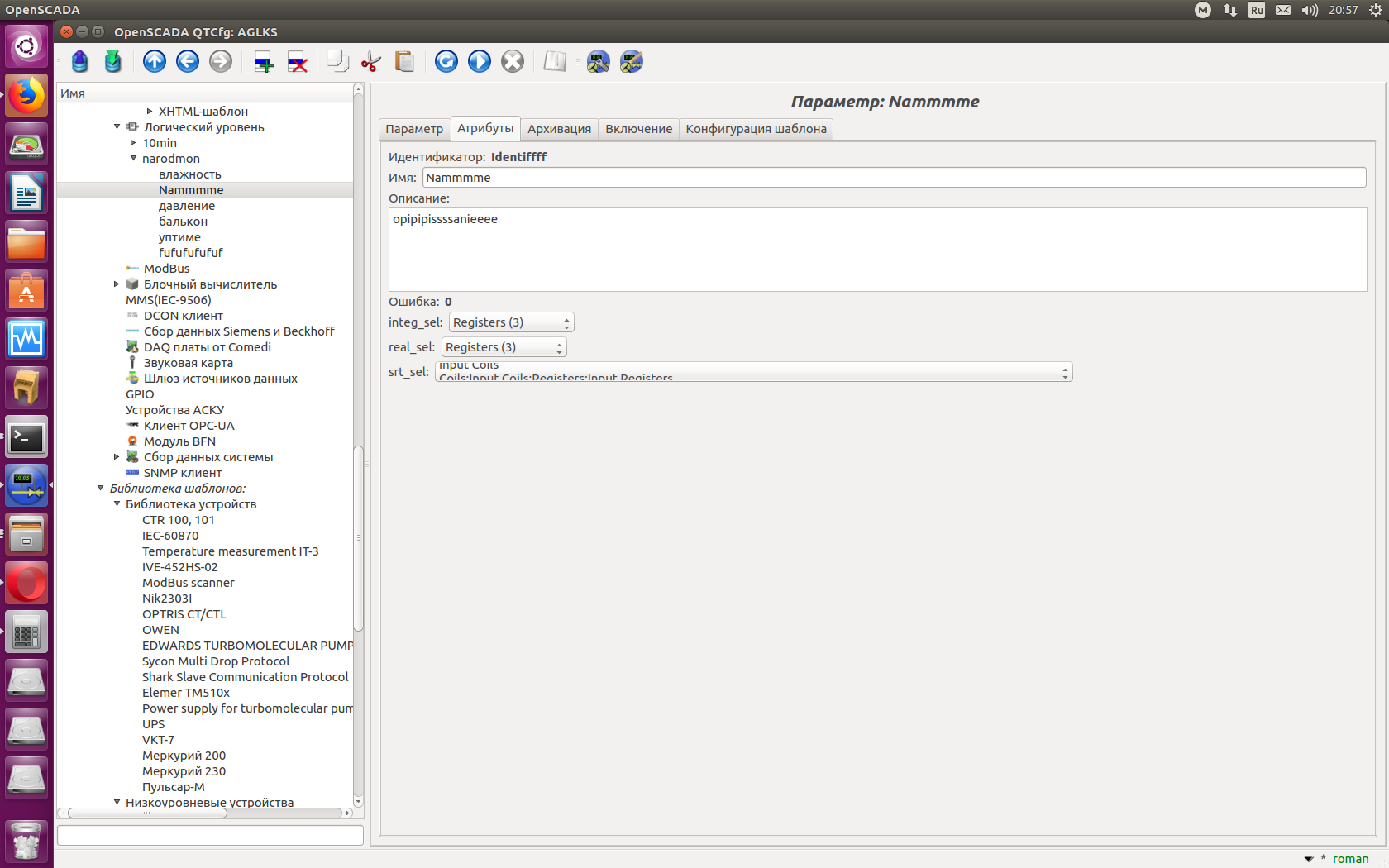Select давление in the tree
This screenshot has width=1389, height=868.
click(187, 206)
